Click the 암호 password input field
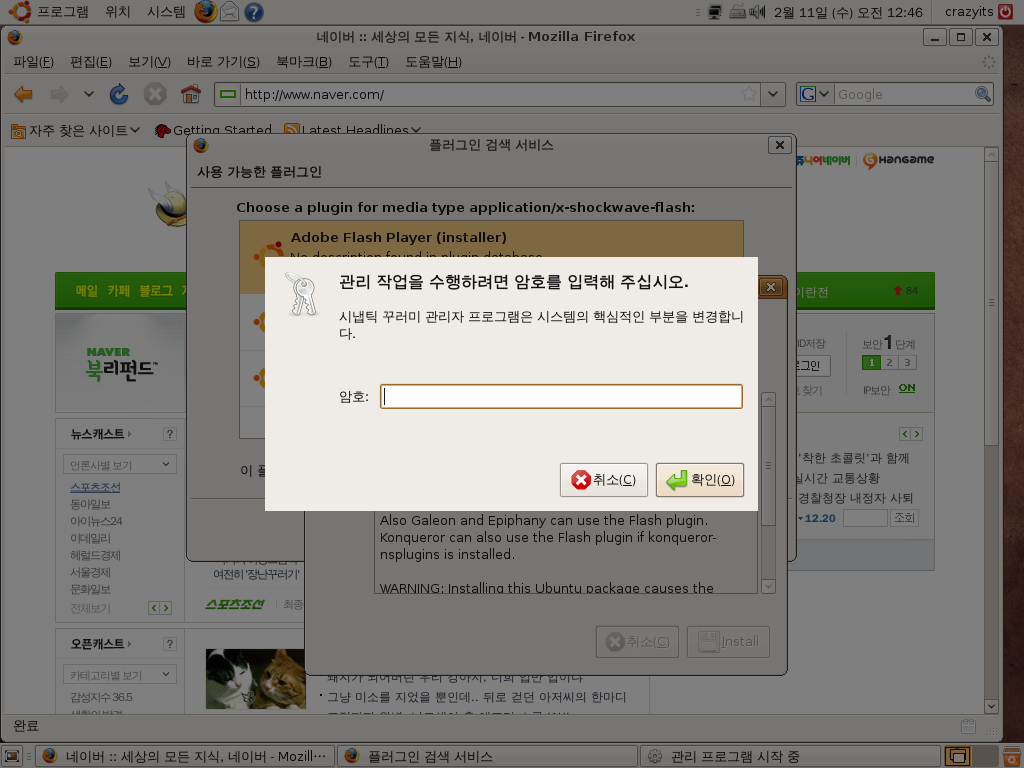This screenshot has width=1024, height=768. pos(561,396)
